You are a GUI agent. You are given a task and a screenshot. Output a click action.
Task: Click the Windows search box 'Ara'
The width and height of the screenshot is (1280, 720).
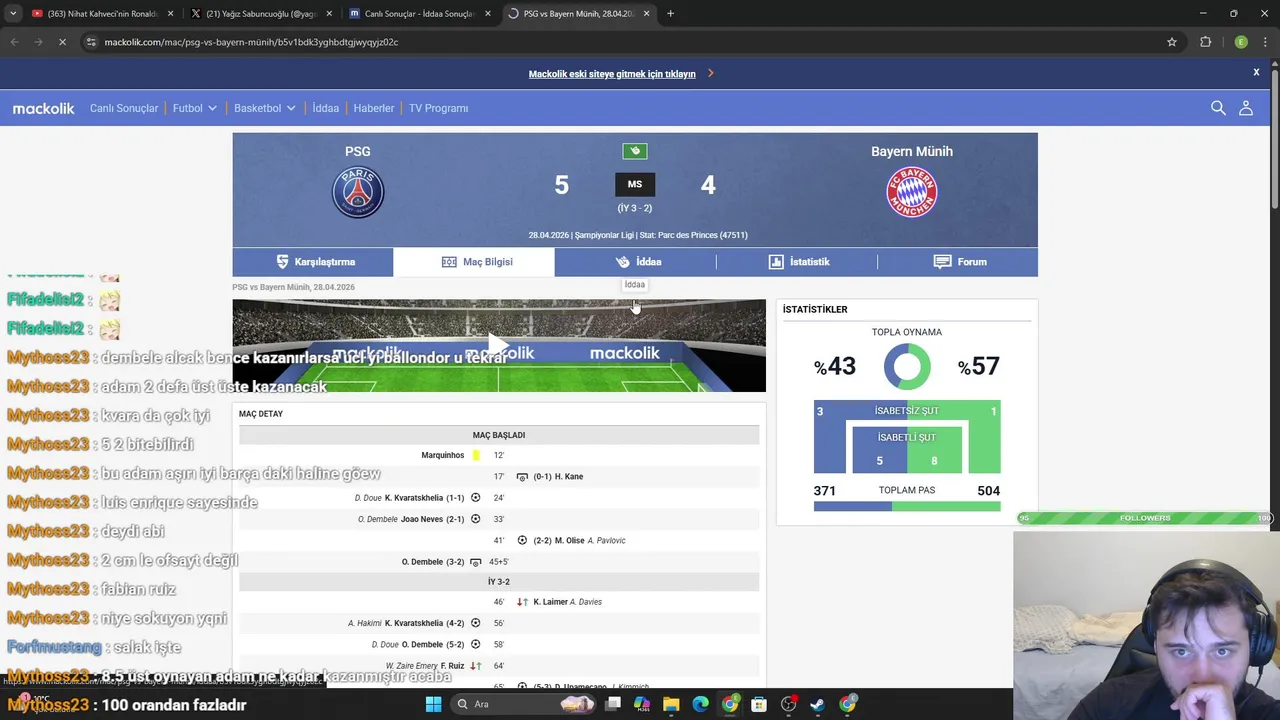(x=521, y=704)
